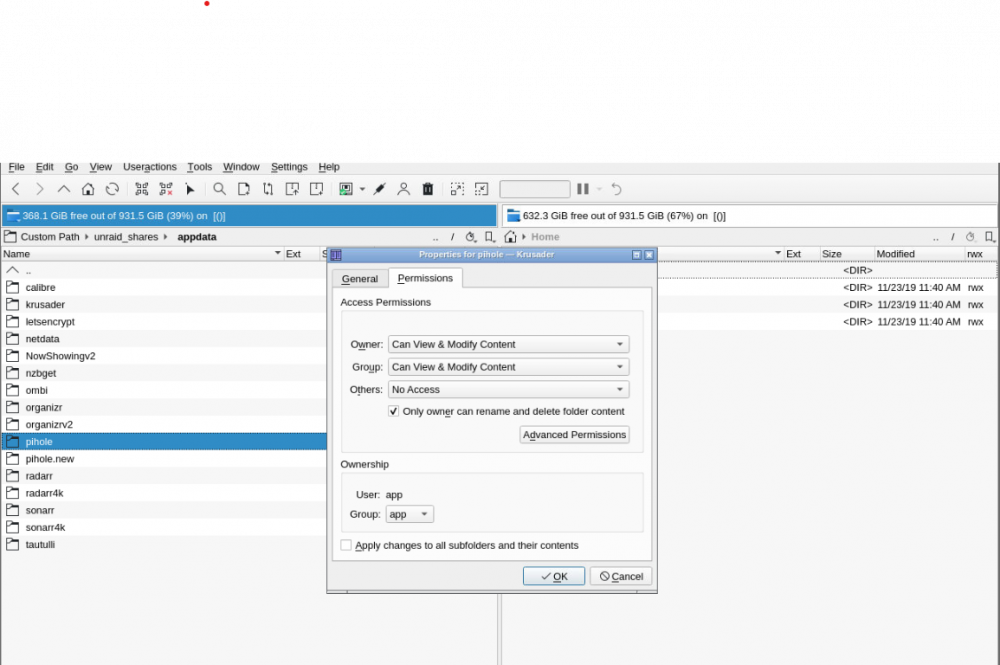The width and height of the screenshot is (1000, 665).
Task: Click the Unselect Group icon with red x
Action: [x=166, y=189]
